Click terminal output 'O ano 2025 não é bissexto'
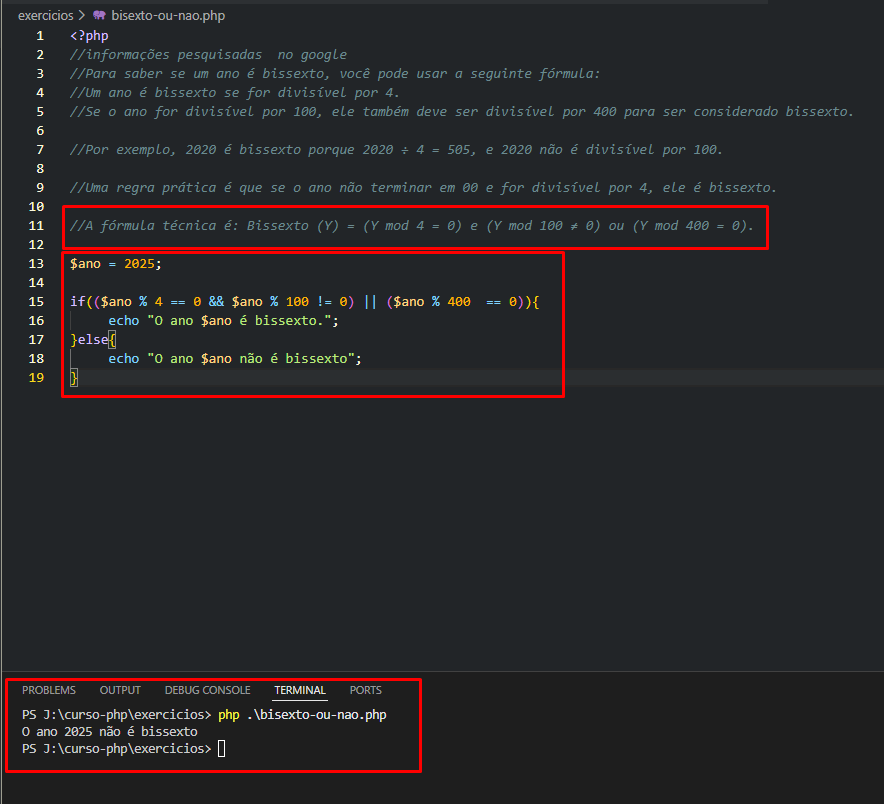884x804 pixels. coord(109,732)
